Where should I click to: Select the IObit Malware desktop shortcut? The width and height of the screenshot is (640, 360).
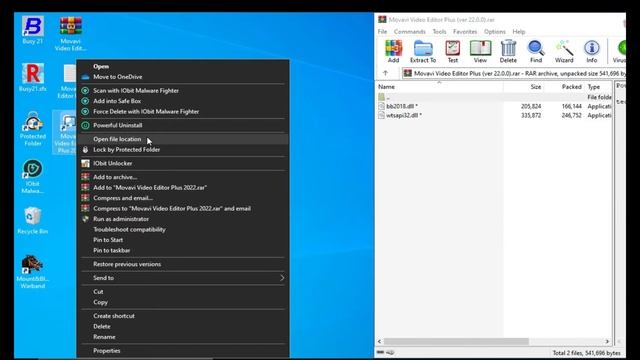pos(33,176)
